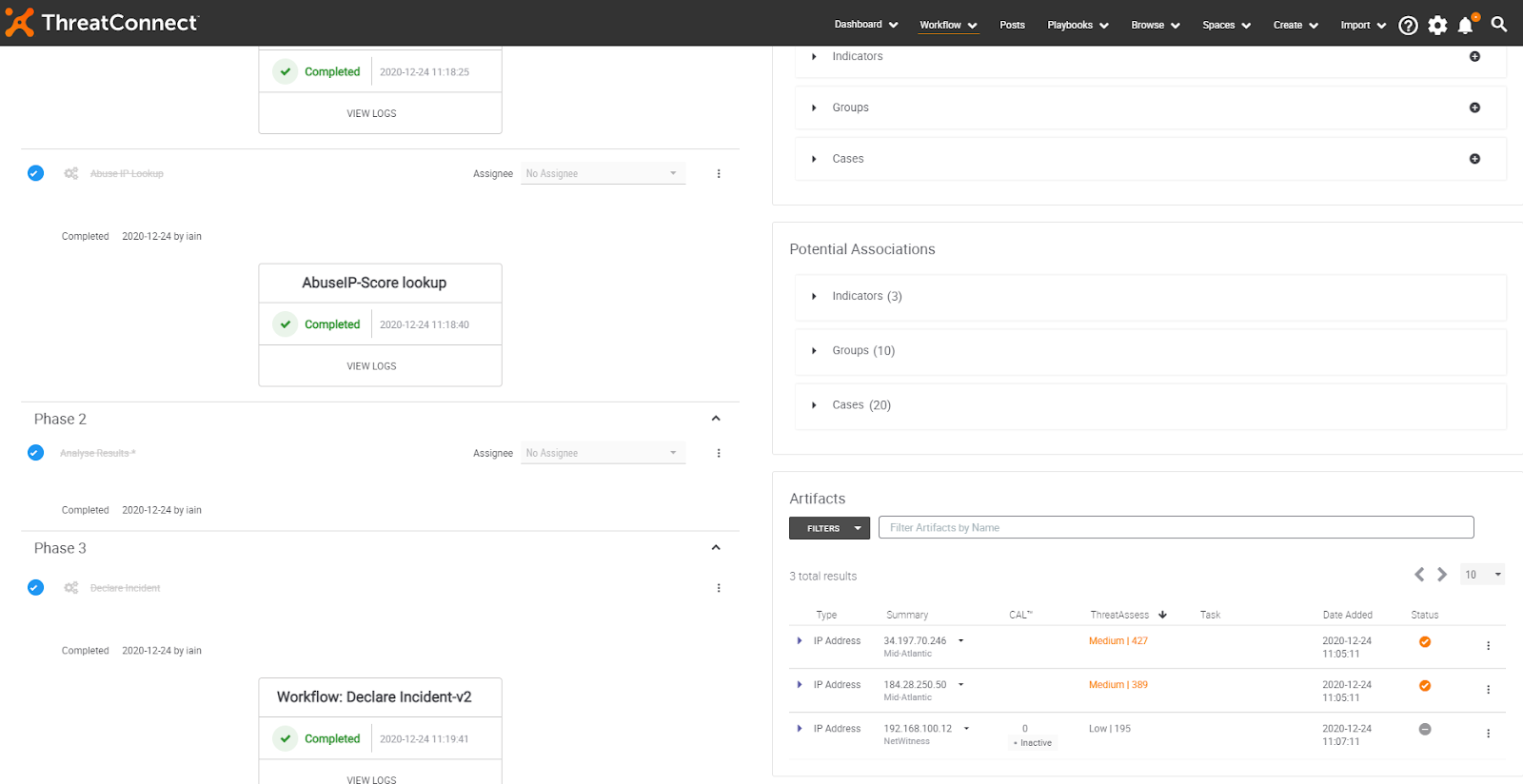
Task: Open Assignee dropdown for Analyse Results
Action: tap(603, 453)
